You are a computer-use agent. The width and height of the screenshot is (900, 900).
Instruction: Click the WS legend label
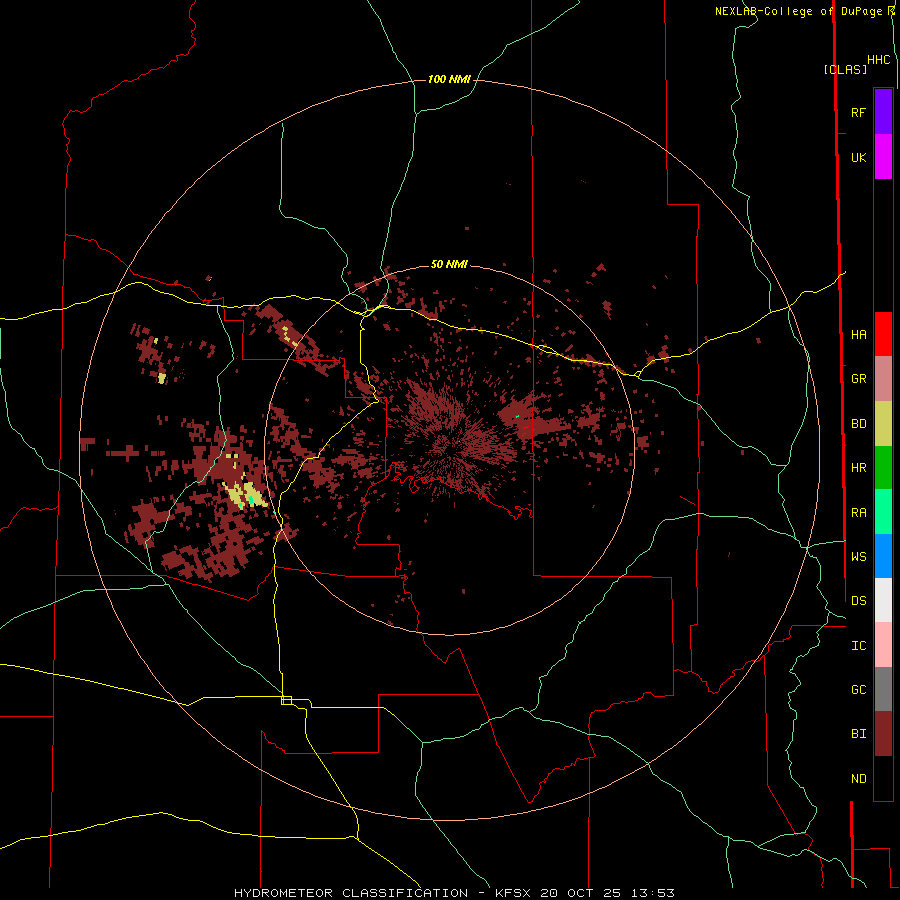[858, 556]
